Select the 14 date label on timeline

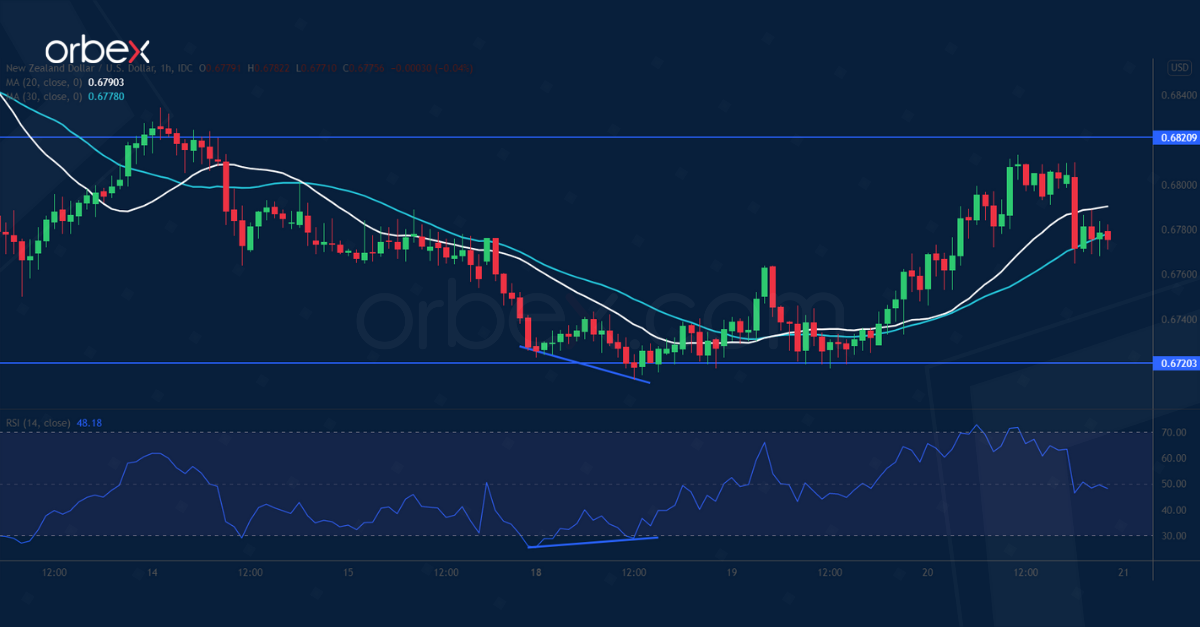tap(152, 573)
